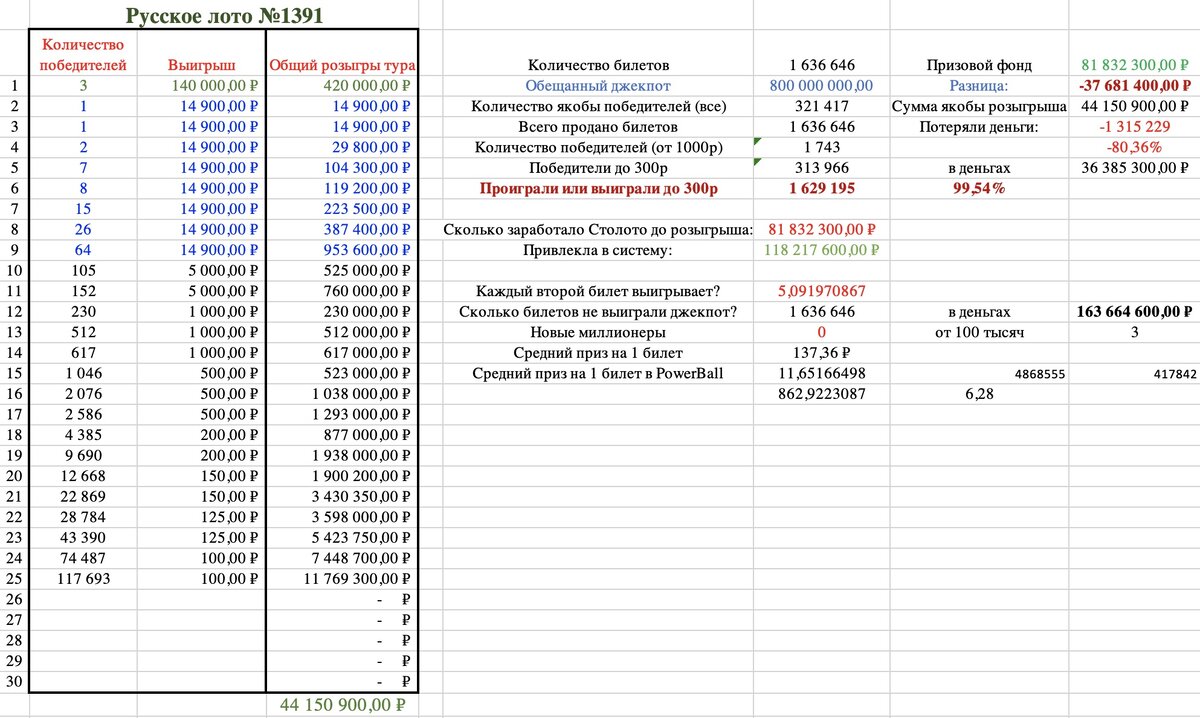Click the label 'Всего продано билетов'
This screenshot has height=718, width=1200.
(x=598, y=127)
